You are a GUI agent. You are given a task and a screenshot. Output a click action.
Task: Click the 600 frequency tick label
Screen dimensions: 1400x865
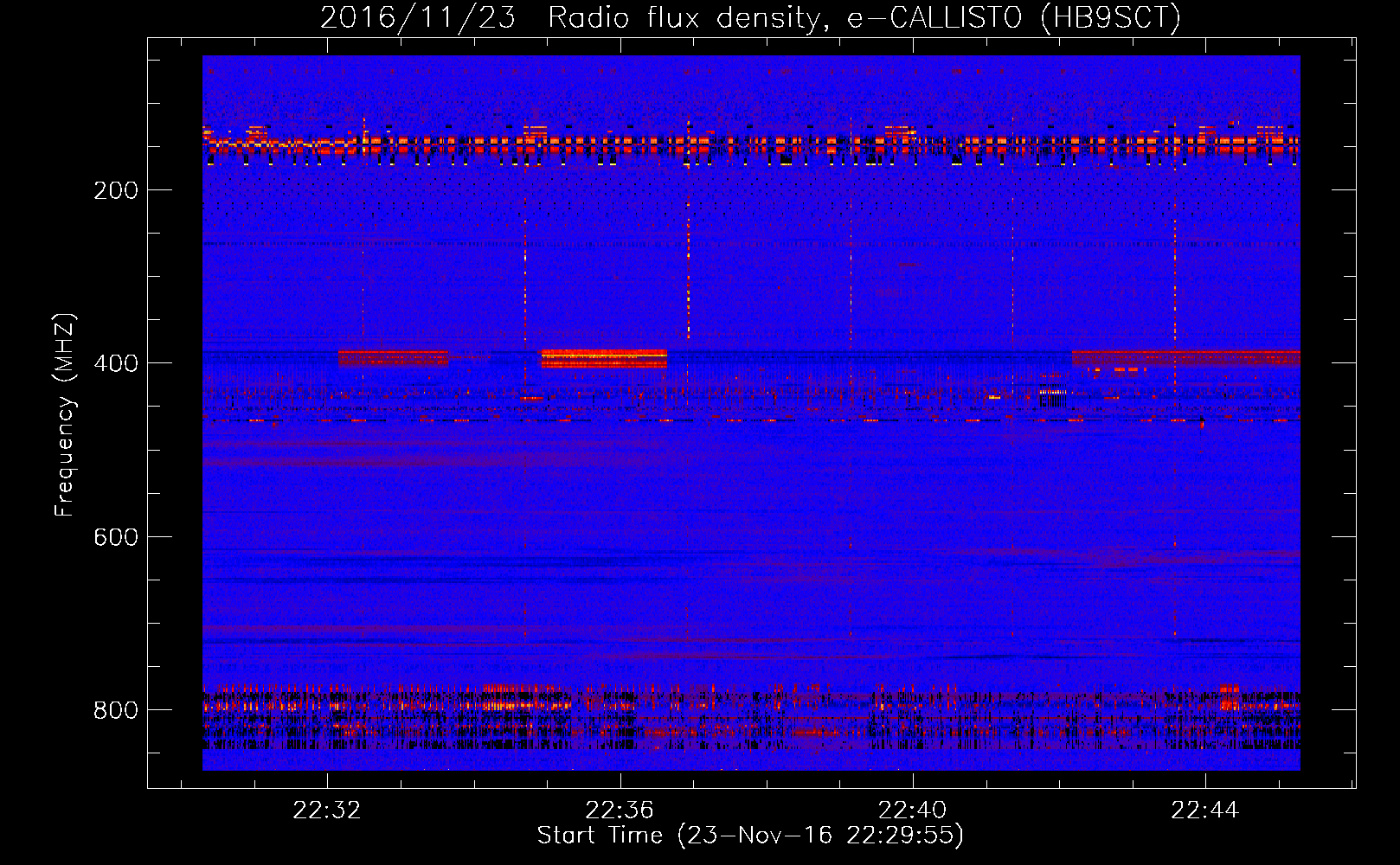point(116,537)
